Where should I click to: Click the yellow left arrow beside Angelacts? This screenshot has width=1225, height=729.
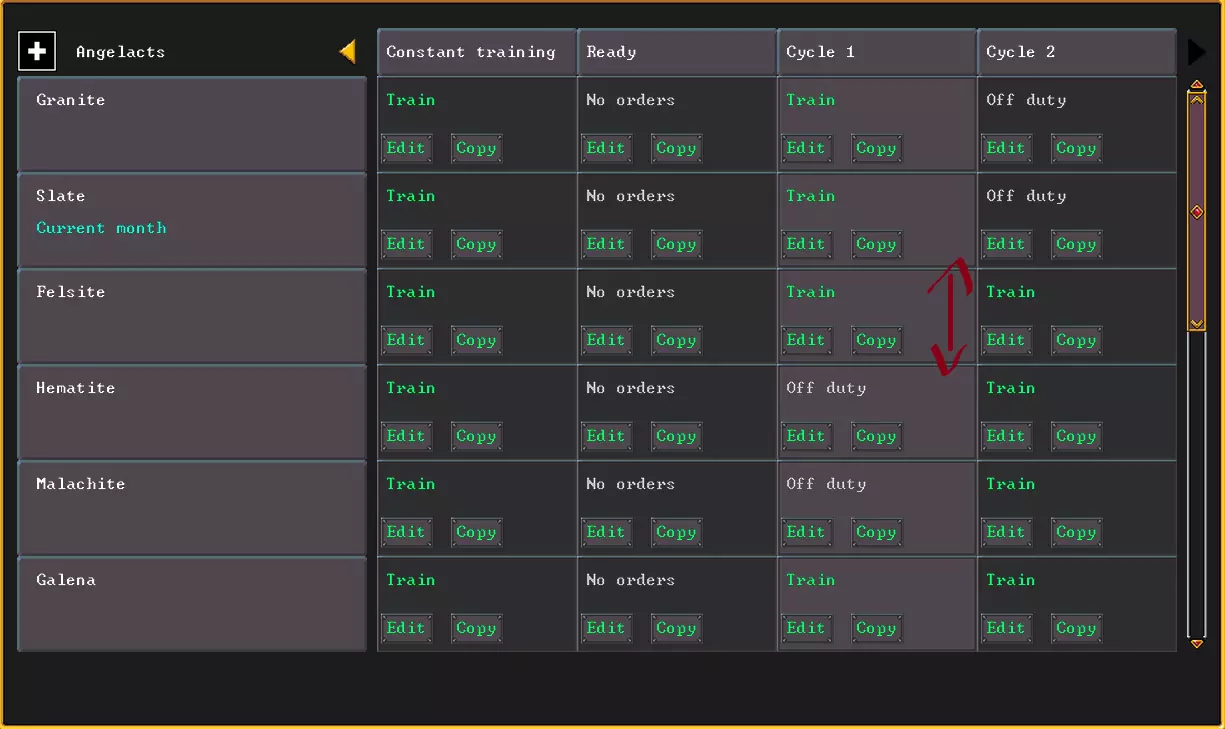coord(348,51)
